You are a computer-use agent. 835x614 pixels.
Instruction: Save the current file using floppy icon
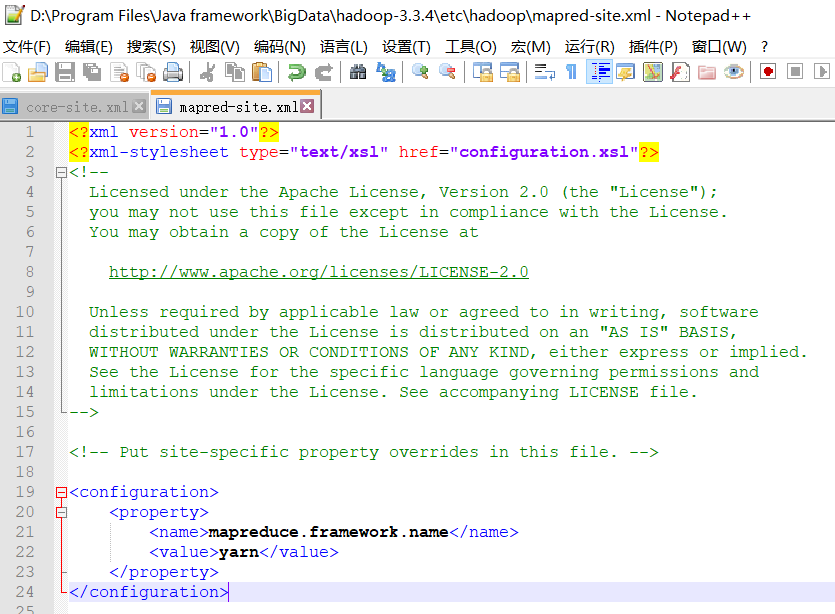coord(65,72)
